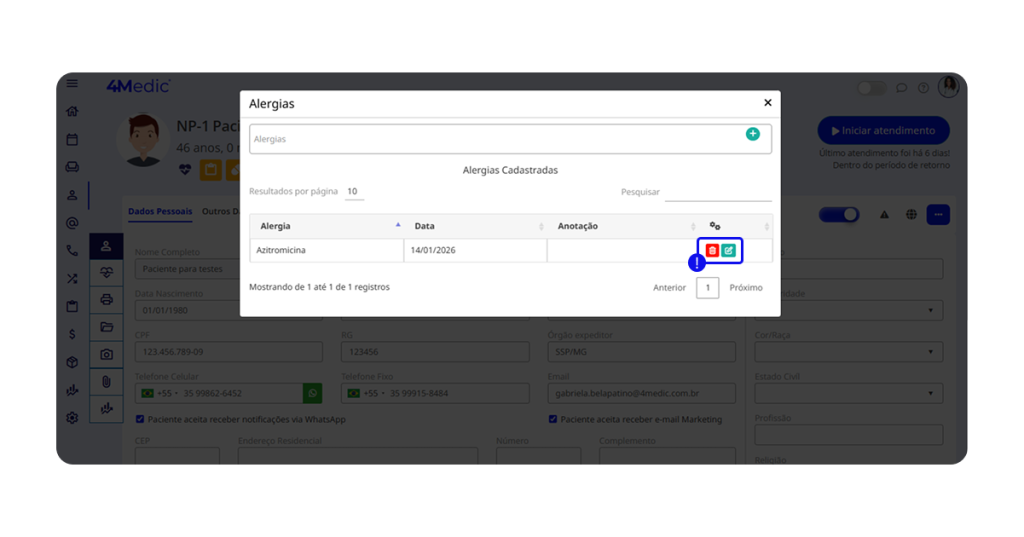Toggle WhatsApp notifications checkbox
Viewport: 1024px width, 537px height.
coord(140,419)
